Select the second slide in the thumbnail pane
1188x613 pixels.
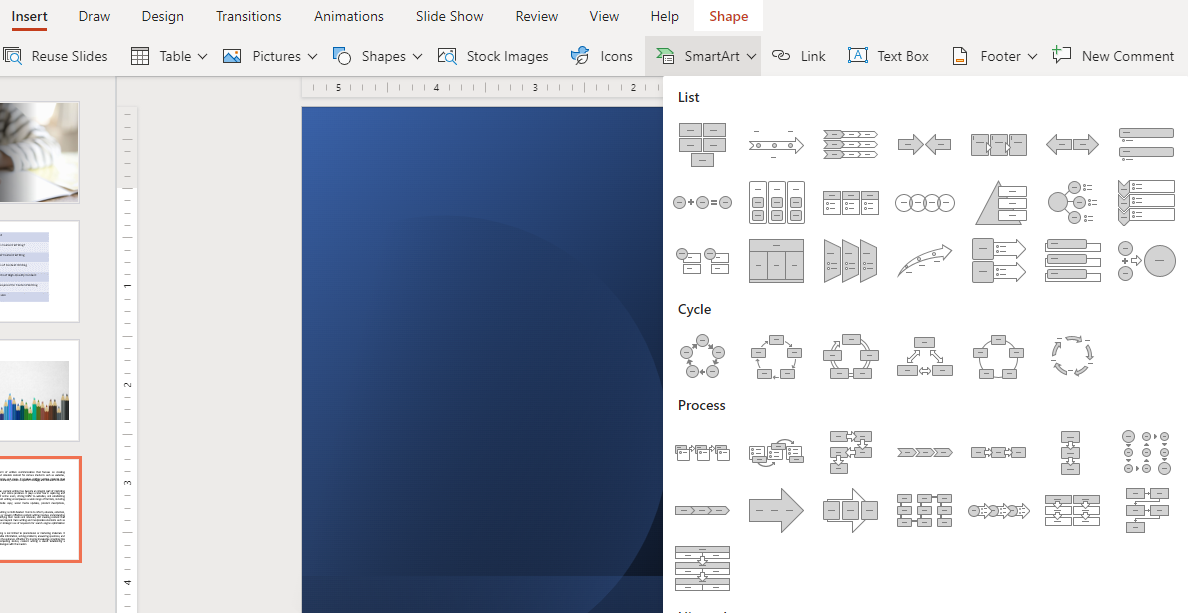(x=39, y=271)
